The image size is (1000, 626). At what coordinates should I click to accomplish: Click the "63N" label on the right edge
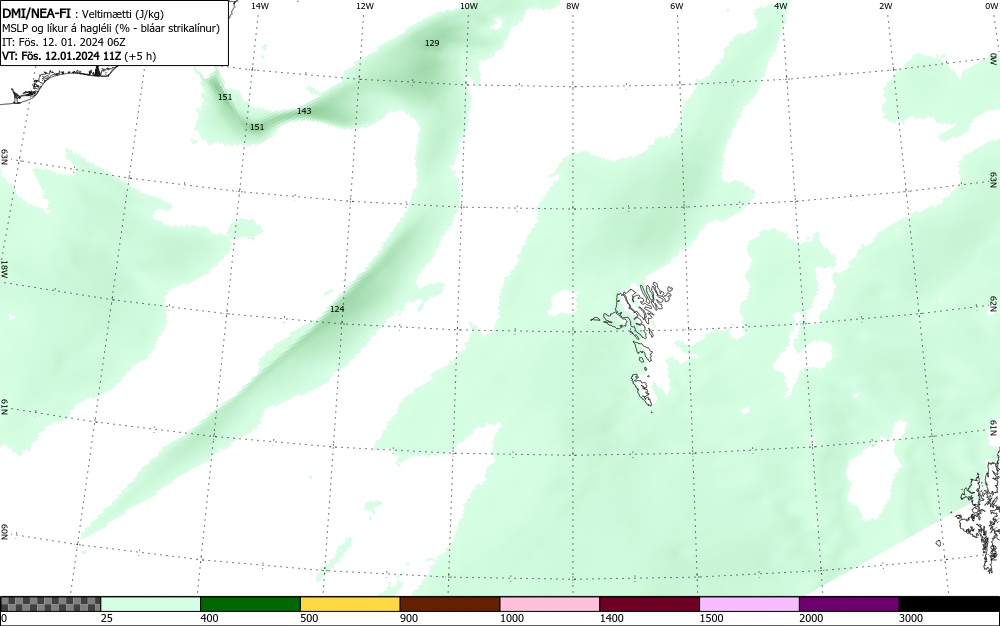pos(994,180)
